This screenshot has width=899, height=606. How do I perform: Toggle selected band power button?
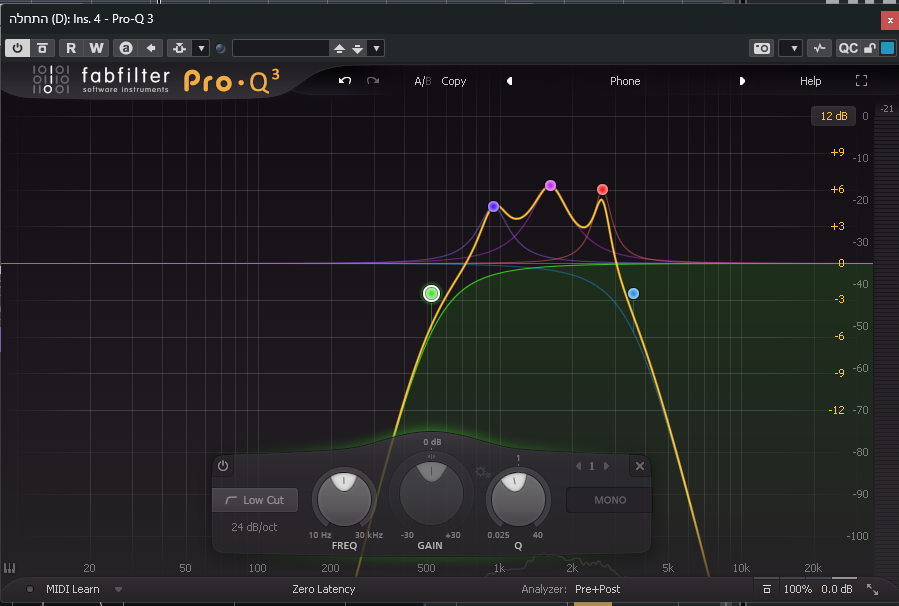[x=223, y=466]
